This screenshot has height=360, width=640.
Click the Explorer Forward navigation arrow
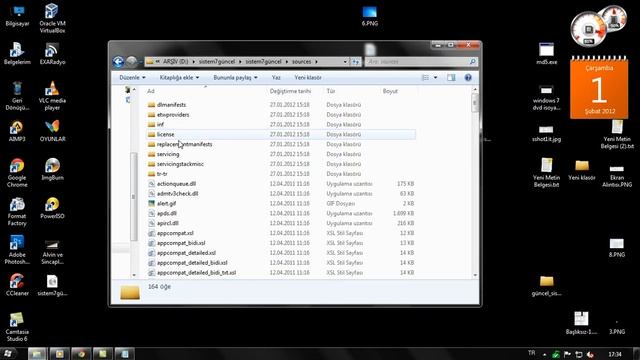(131, 62)
